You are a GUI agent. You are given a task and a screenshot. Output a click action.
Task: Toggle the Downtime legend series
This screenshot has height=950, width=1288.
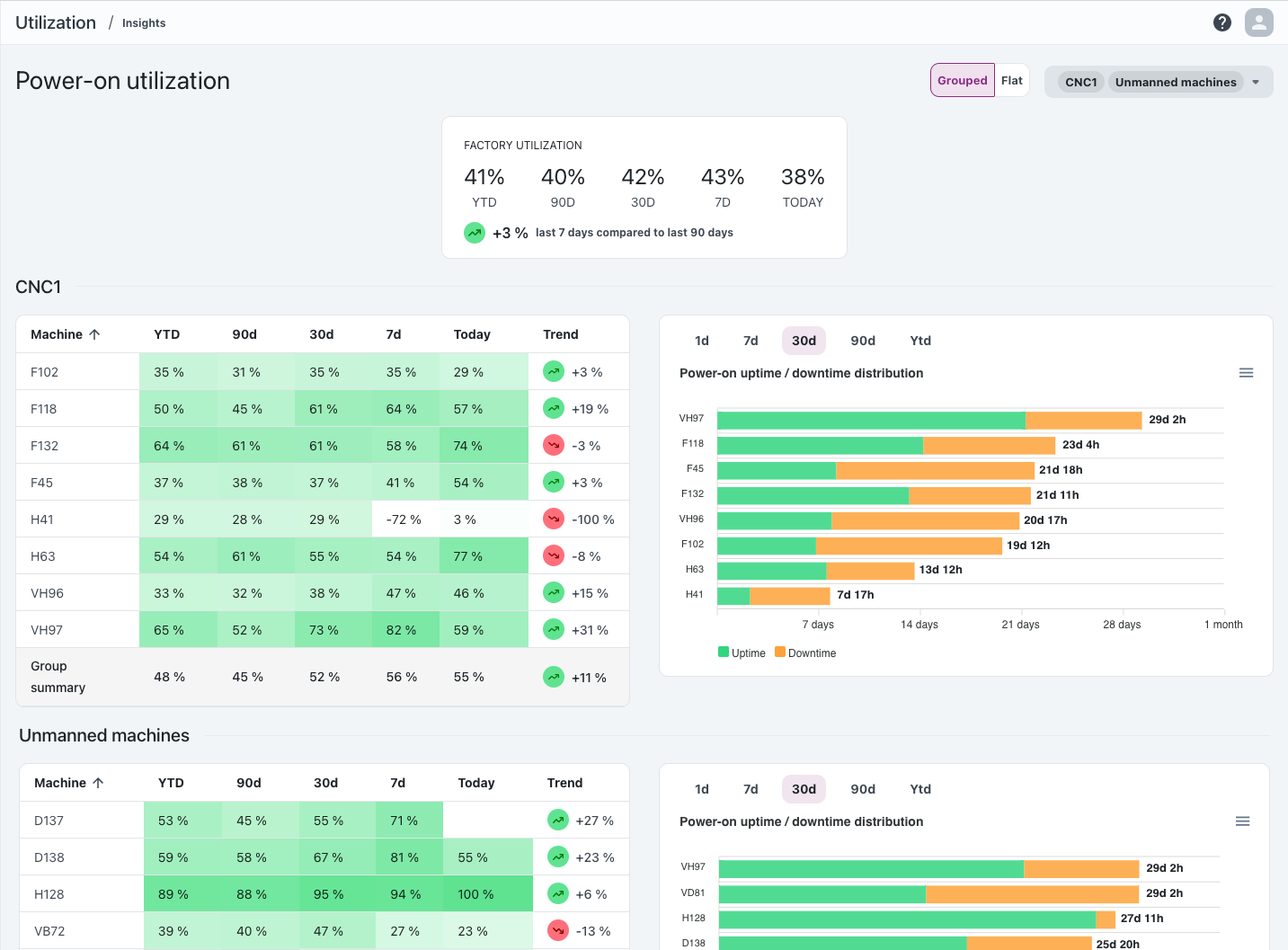tap(805, 653)
